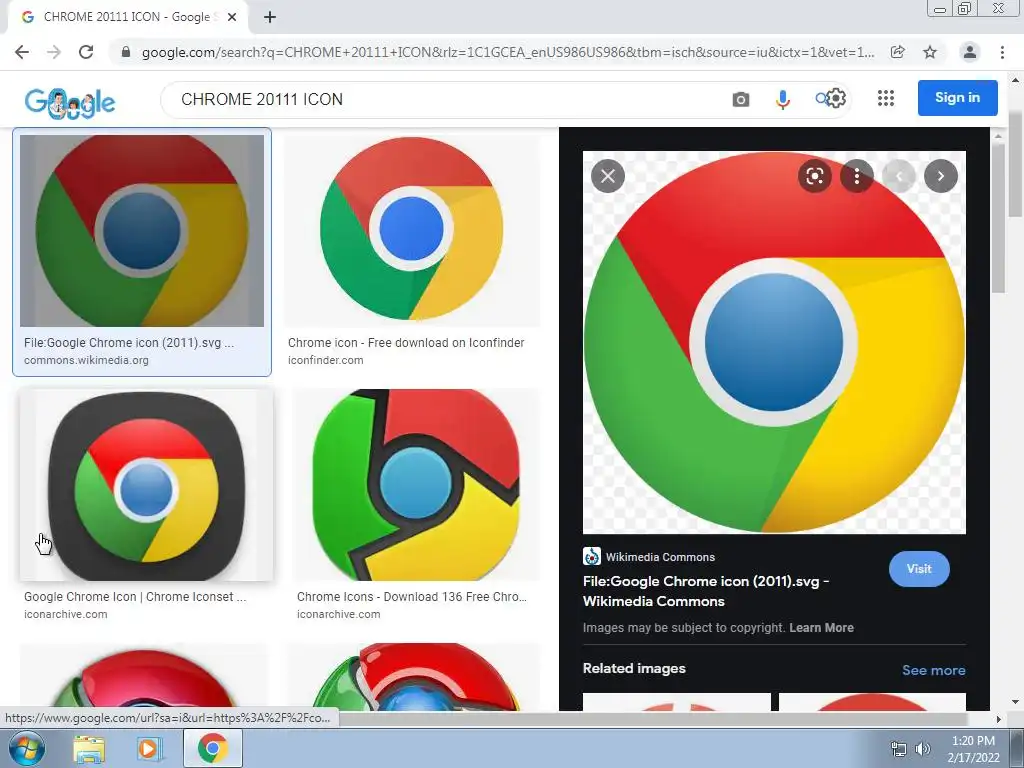
Task: Open the black-outlined Chrome icon thumbnail
Action: click(x=415, y=485)
